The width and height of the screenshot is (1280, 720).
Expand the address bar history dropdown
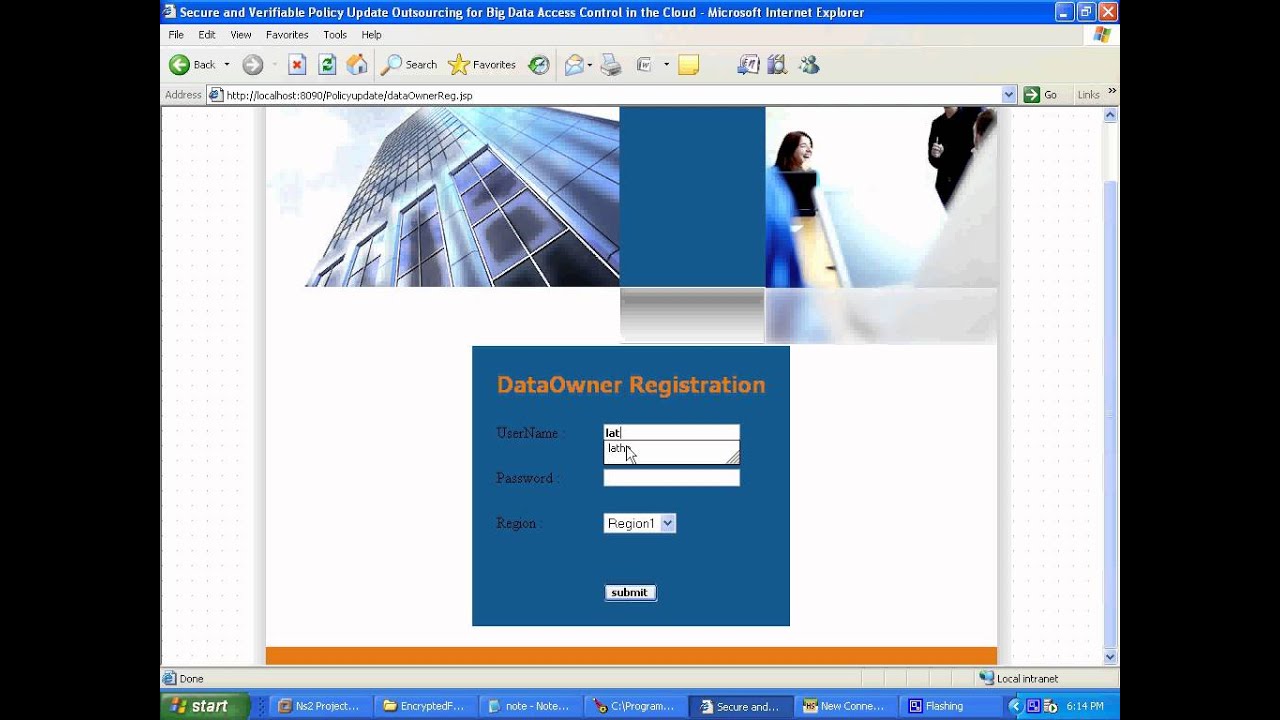click(x=1009, y=95)
